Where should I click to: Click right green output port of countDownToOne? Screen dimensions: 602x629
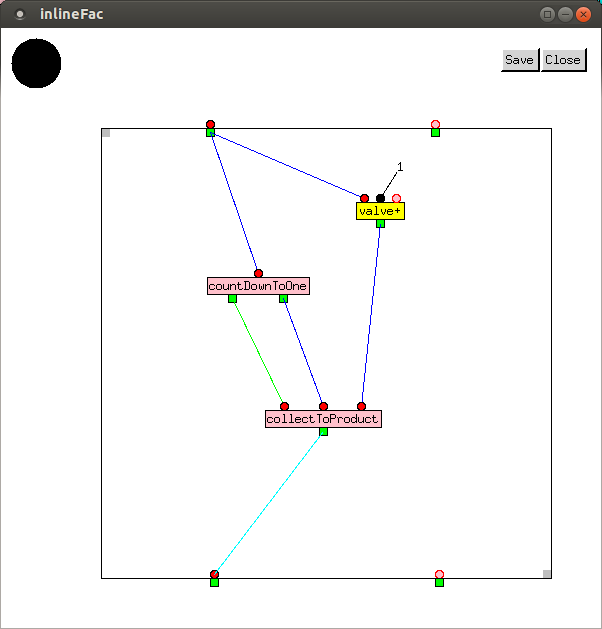(x=283, y=298)
